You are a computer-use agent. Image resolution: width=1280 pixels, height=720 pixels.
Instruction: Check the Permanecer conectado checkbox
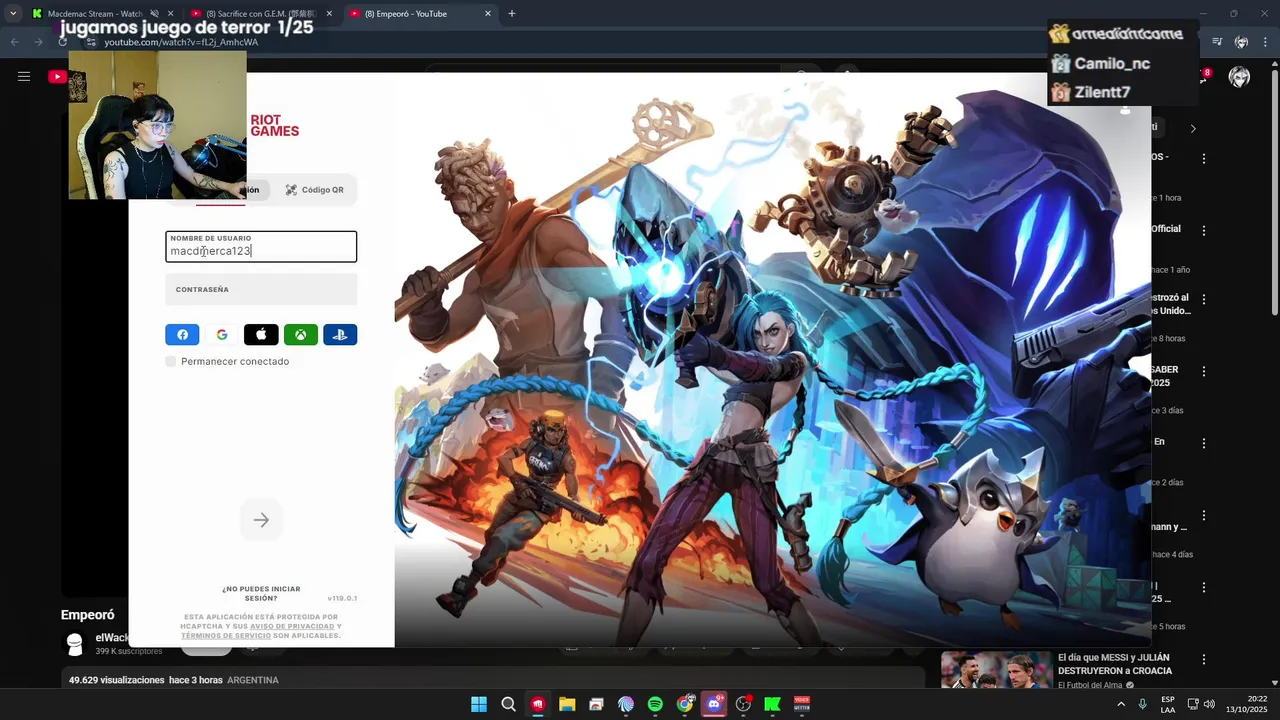click(x=171, y=361)
